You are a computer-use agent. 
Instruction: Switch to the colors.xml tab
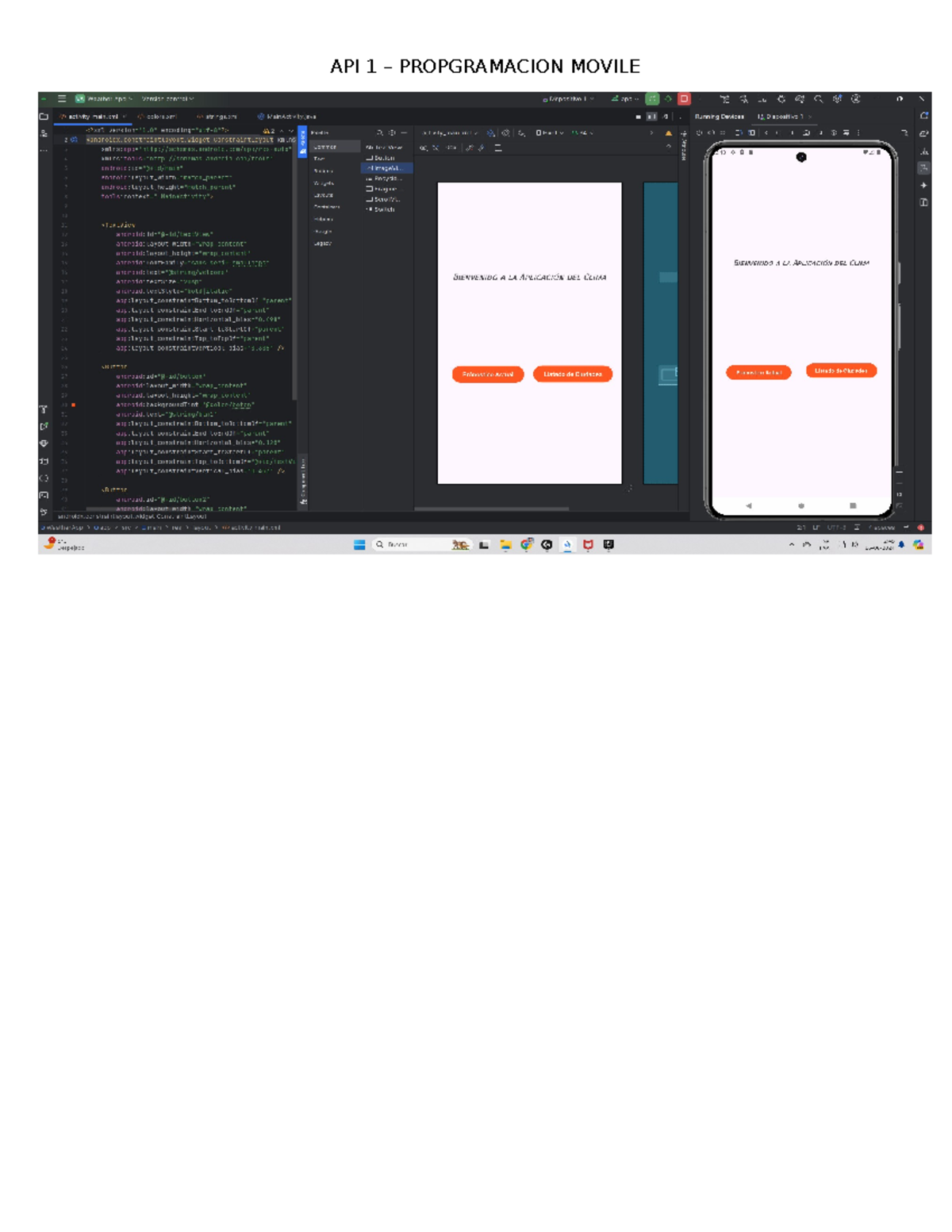(x=161, y=117)
